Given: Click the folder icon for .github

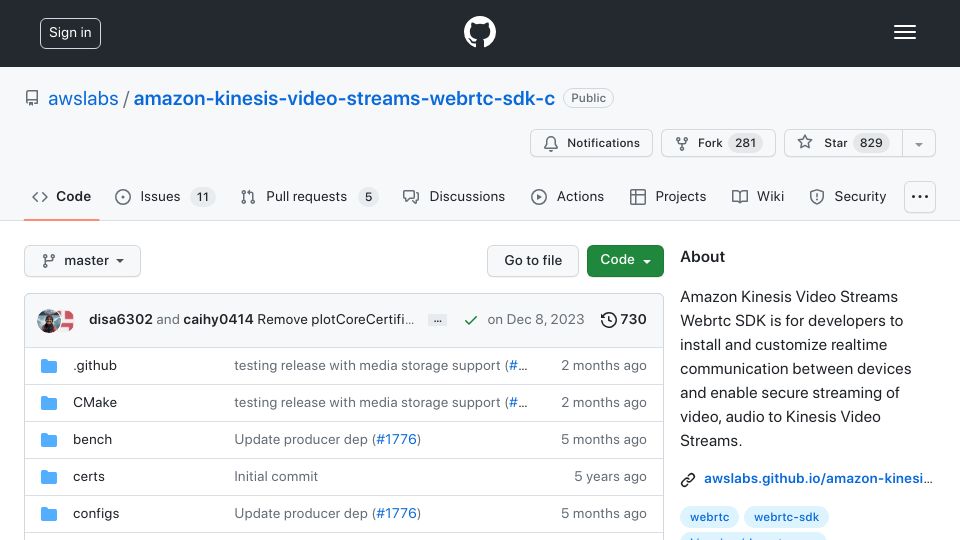Looking at the screenshot, I should 49,366.
